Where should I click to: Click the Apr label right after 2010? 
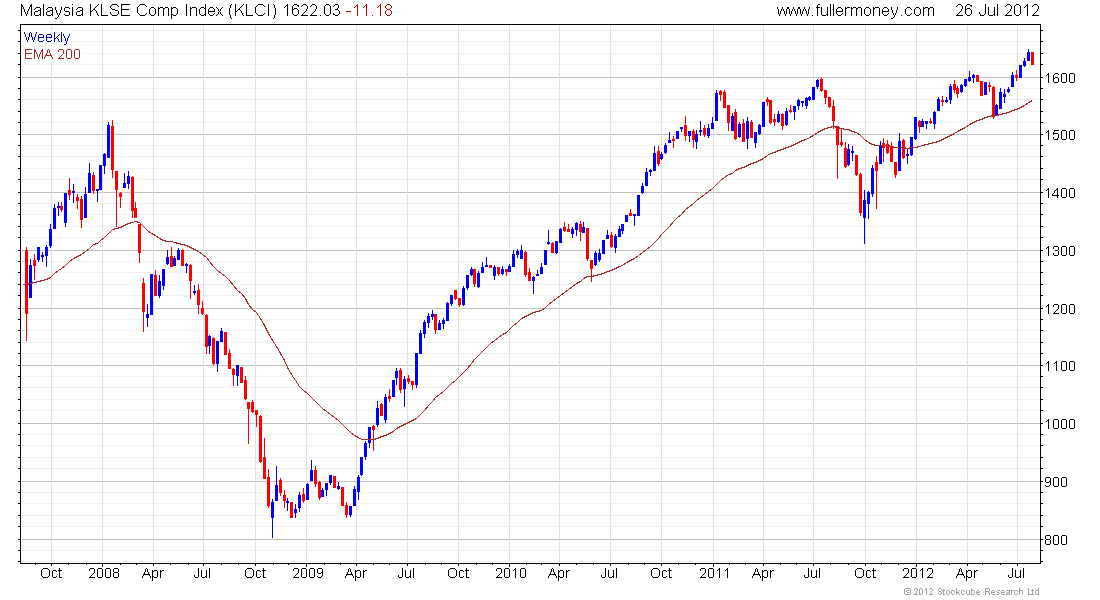point(558,573)
